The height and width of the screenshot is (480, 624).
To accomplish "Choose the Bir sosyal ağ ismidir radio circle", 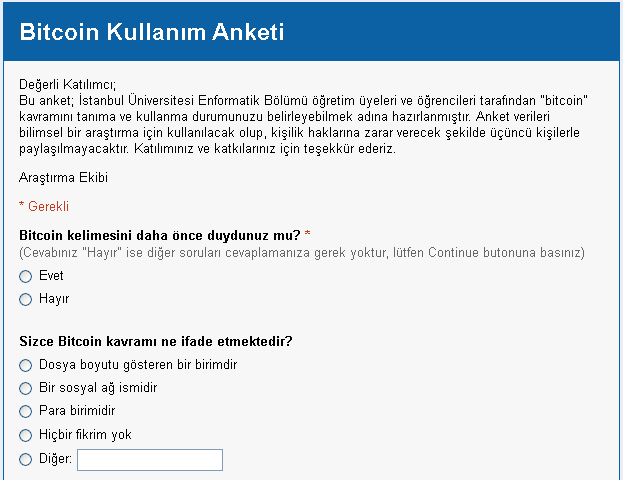I will 26,388.
